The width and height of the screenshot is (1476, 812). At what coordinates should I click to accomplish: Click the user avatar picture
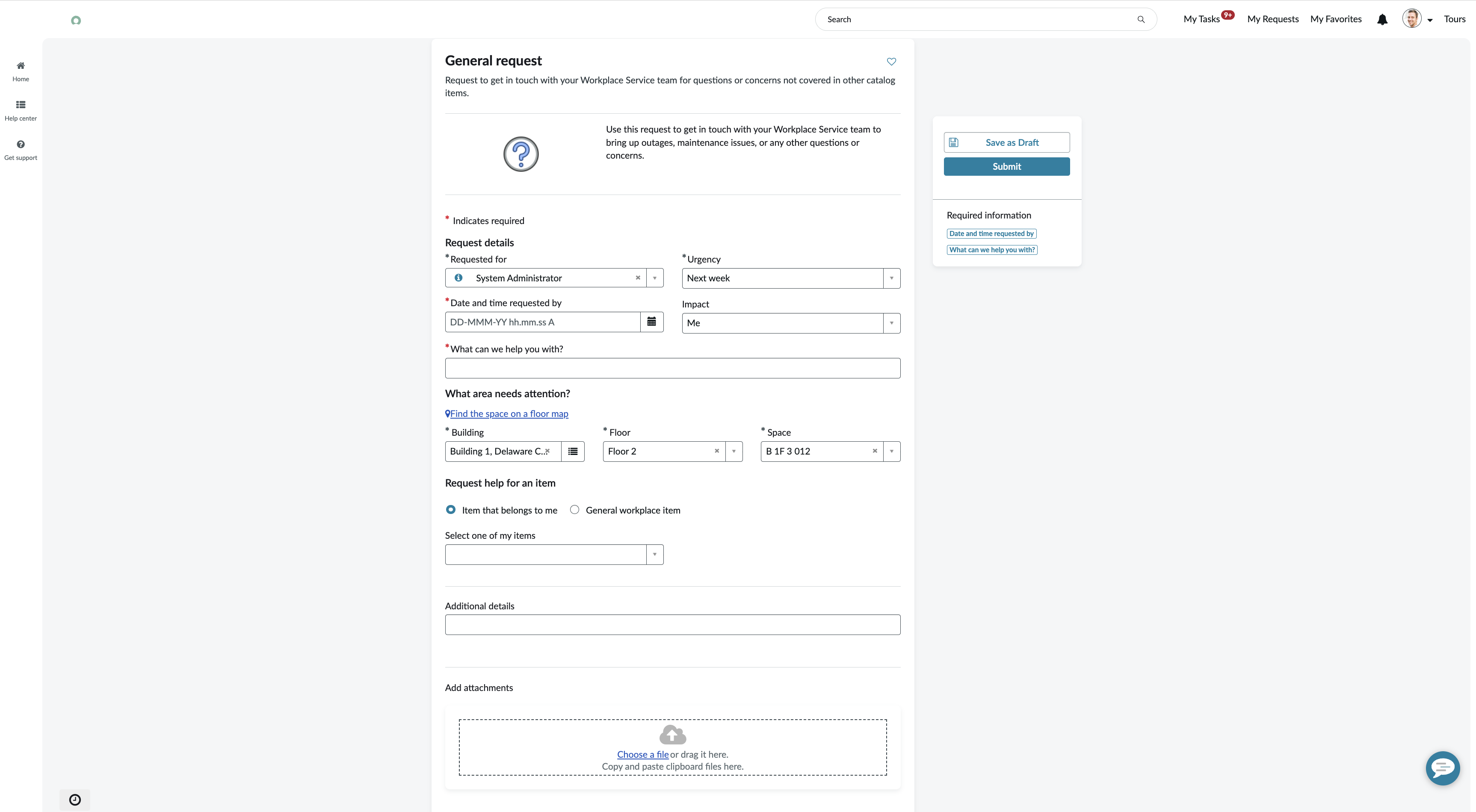(x=1411, y=19)
